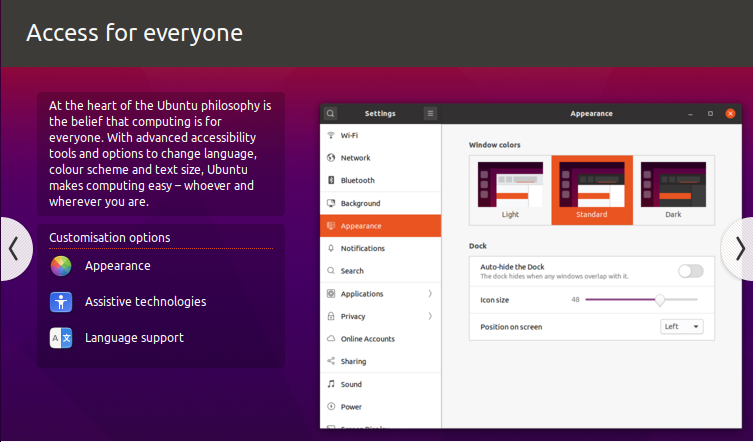The height and width of the screenshot is (442, 753).
Task: Open the Wi-Fi settings panel
Action: (x=350, y=135)
